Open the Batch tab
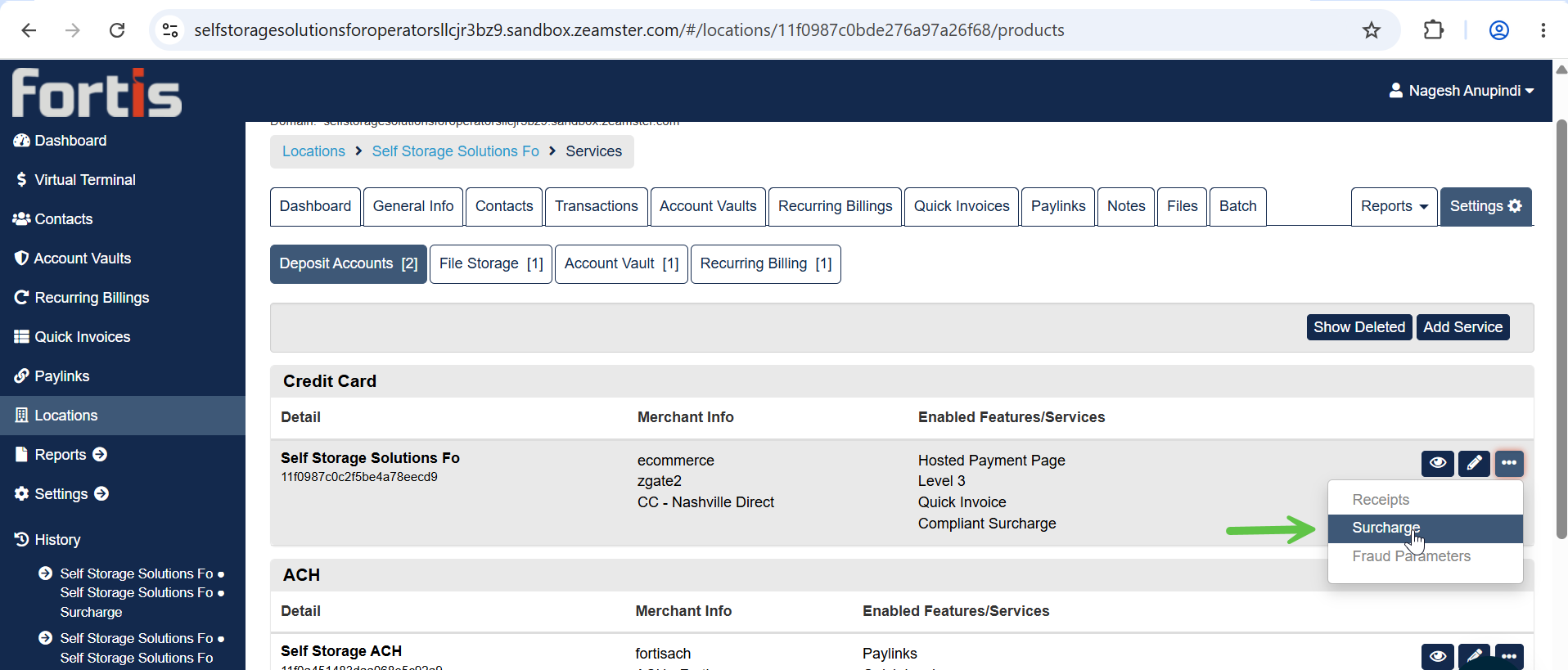This screenshot has height=670, width=1568. point(1238,206)
